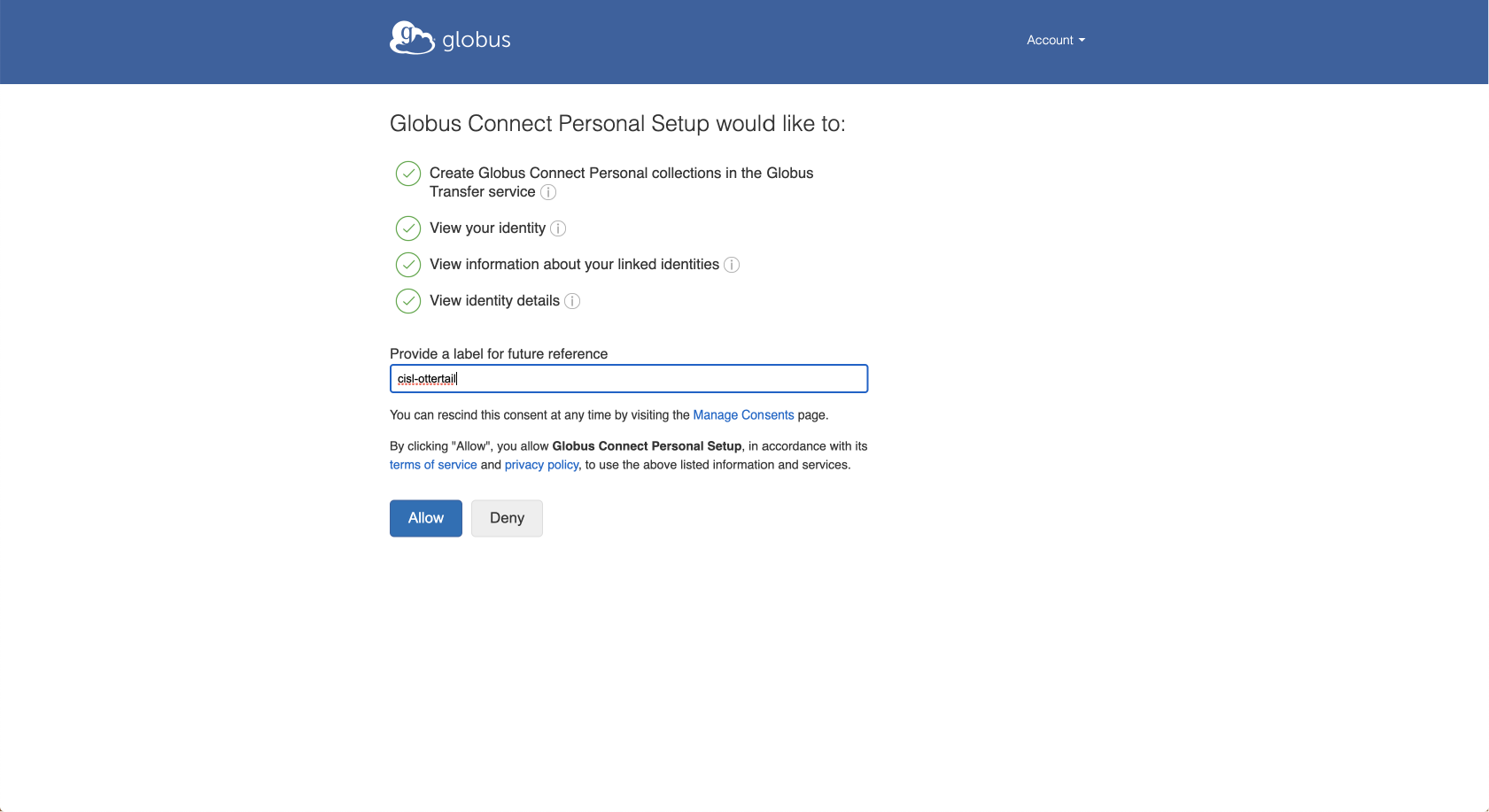1489x812 pixels.
Task: Click the 'Globus Connect Personal Setup would like to' heading
Action: 617,123
